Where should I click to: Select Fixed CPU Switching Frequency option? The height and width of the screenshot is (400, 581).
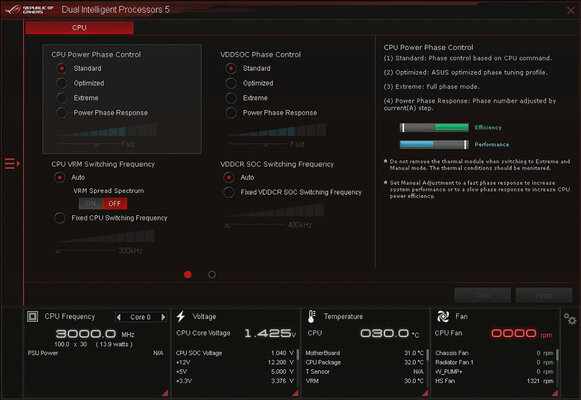59,218
